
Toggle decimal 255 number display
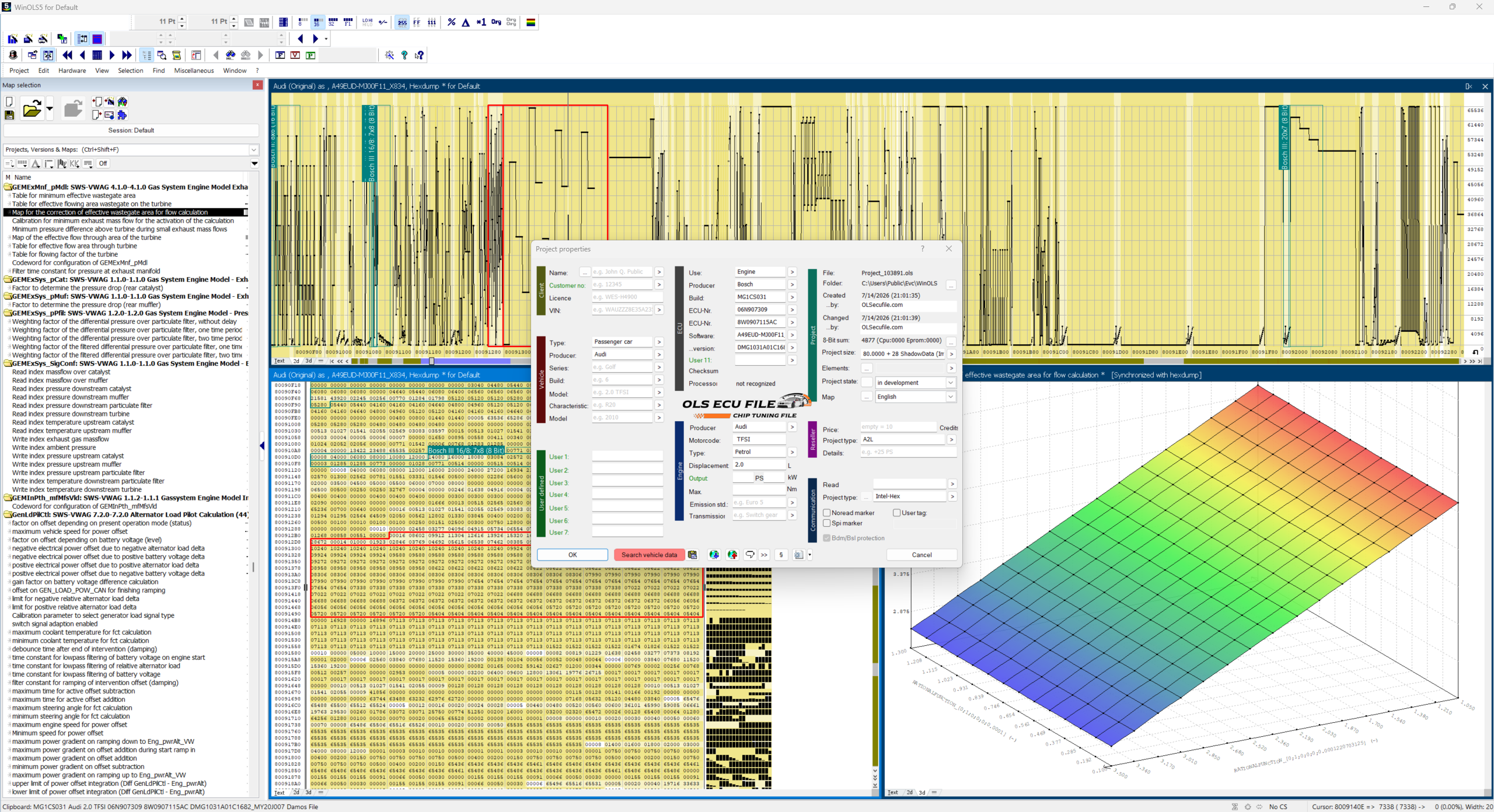point(402,22)
